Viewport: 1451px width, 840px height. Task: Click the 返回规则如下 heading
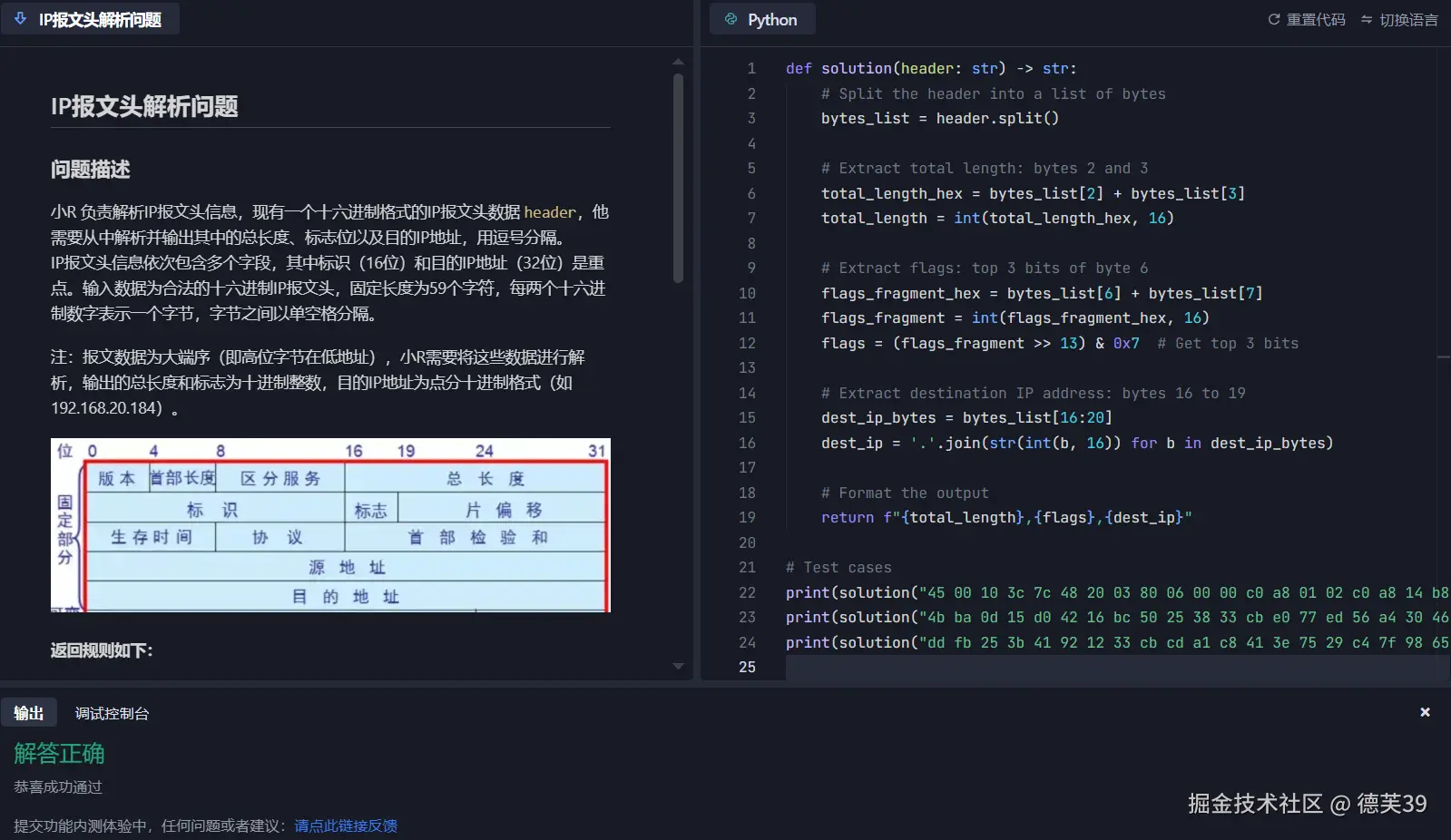[x=102, y=650]
